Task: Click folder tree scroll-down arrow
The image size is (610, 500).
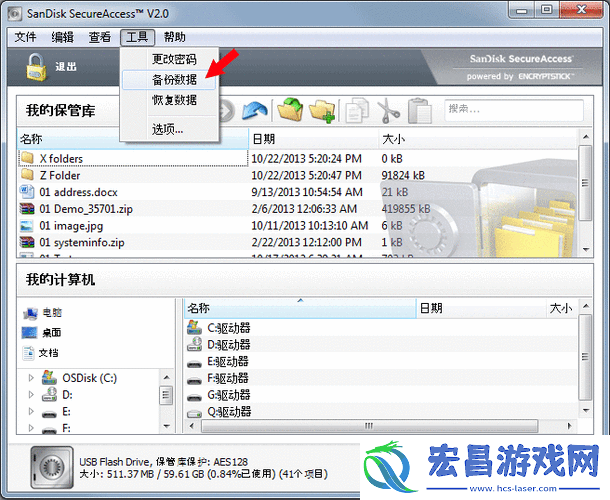Action: pos(167,426)
